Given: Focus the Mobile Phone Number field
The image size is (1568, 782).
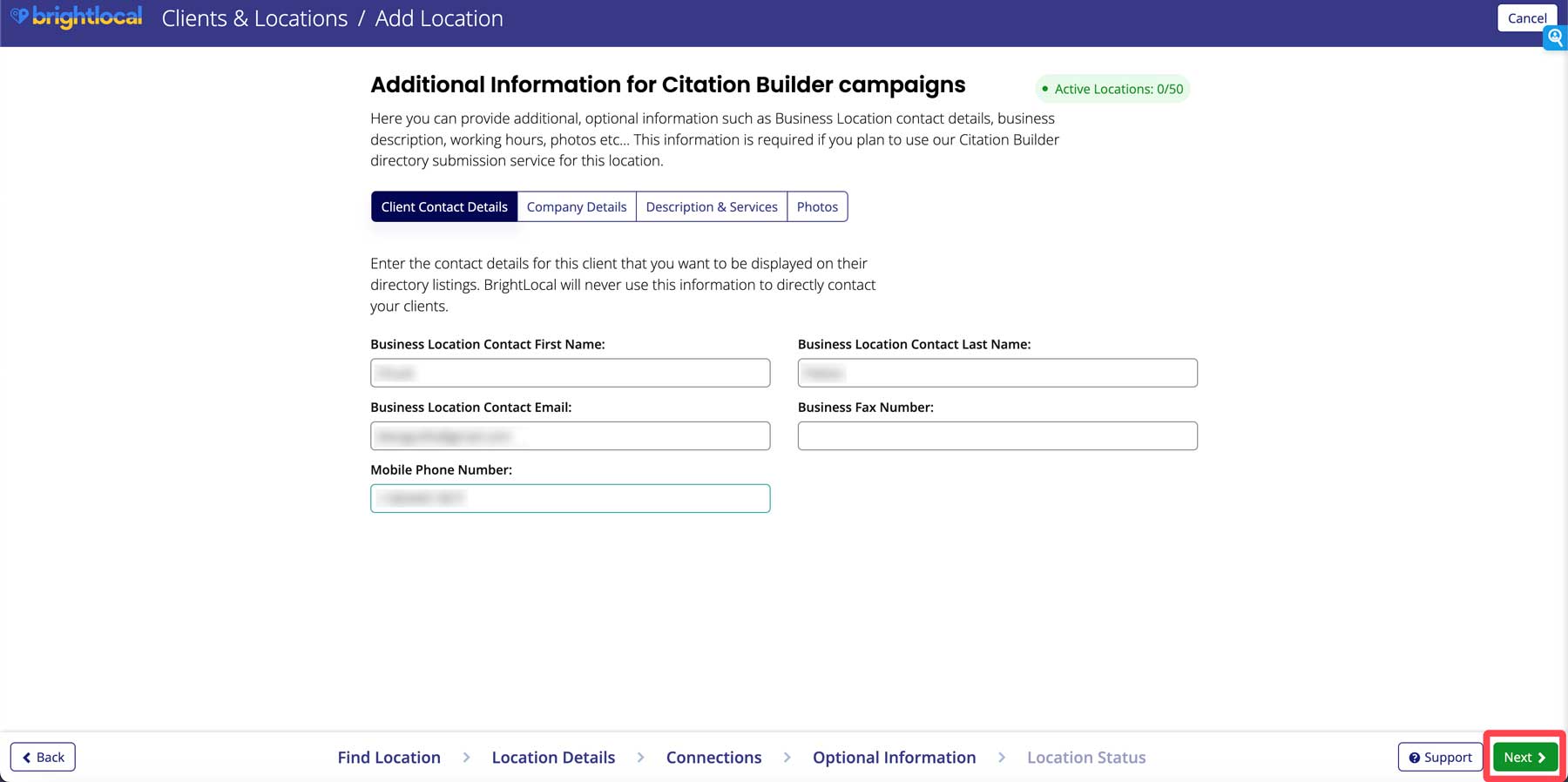Looking at the screenshot, I should pos(571,498).
